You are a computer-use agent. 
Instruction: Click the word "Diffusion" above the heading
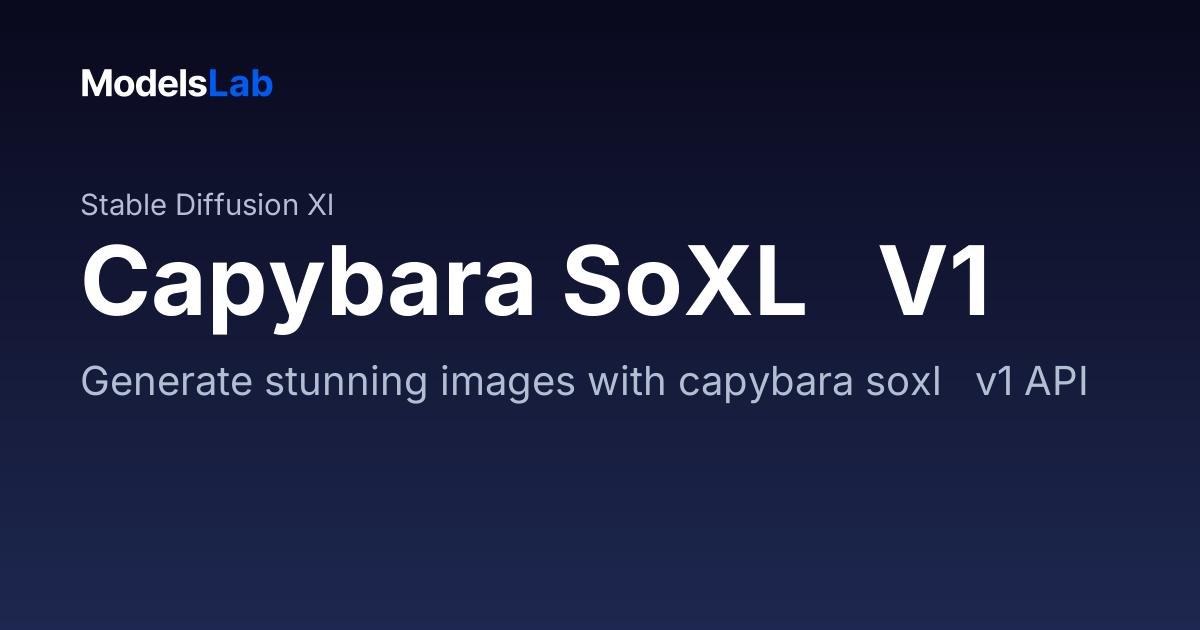(x=237, y=205)
